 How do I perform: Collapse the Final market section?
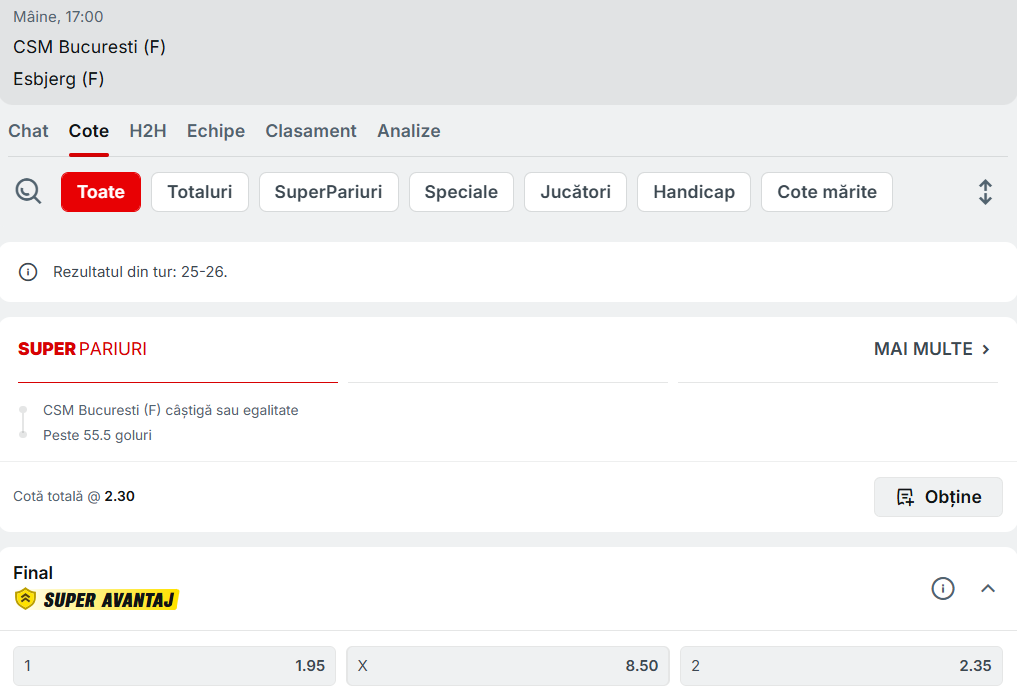[x=988, y=589]
